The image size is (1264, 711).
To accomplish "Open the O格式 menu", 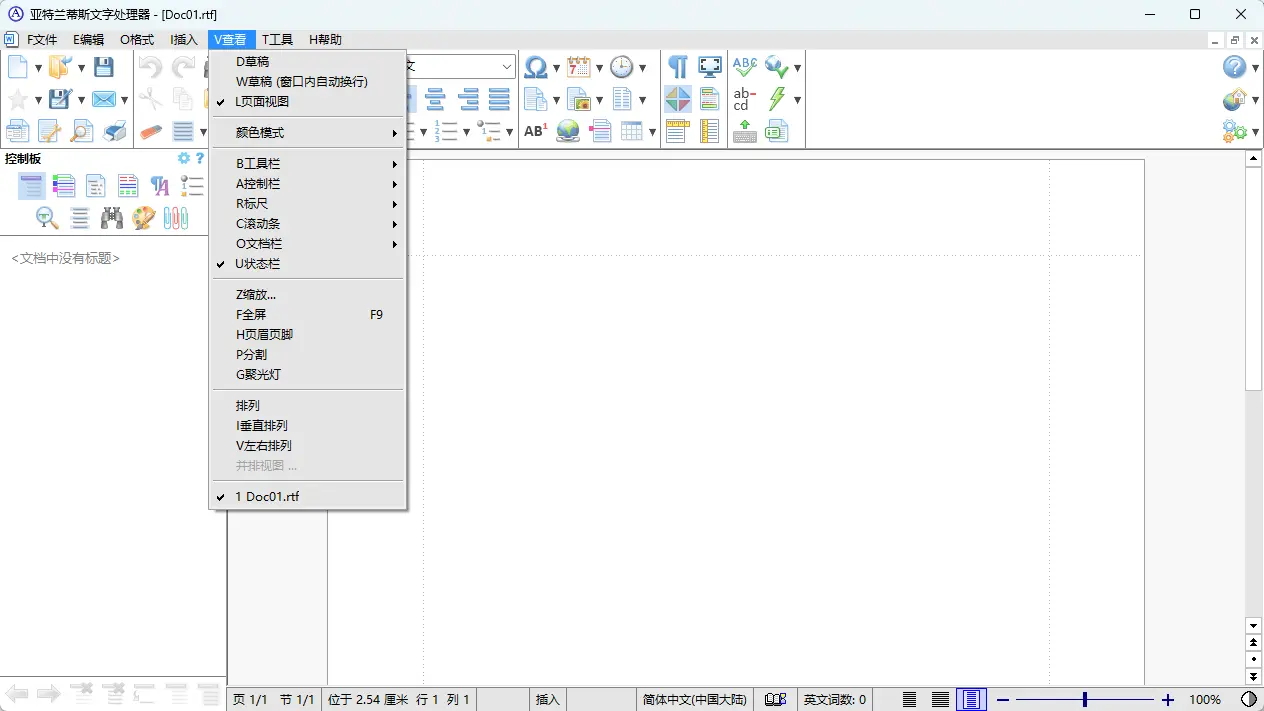I will pos(137,40).
